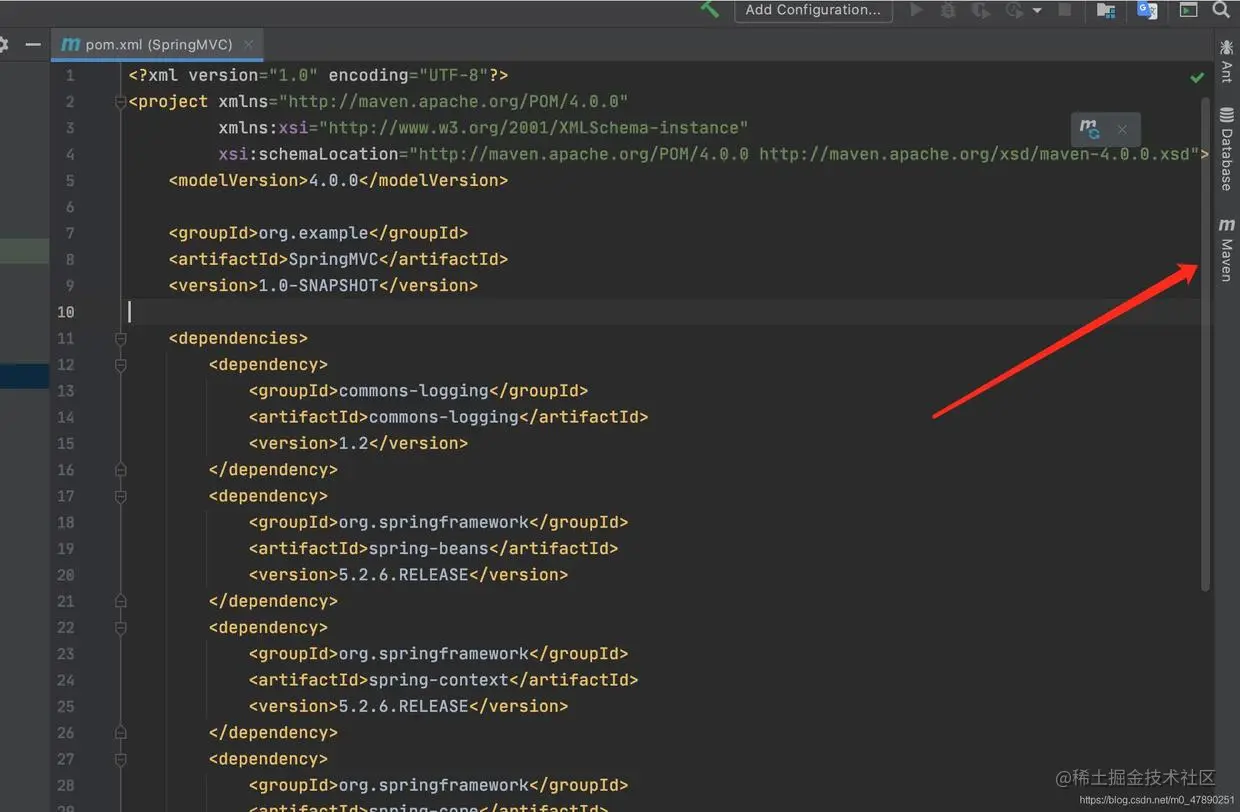
Task: Click the fold end marker on line 16
Action: pyautogui.click(x=121, y=470)
